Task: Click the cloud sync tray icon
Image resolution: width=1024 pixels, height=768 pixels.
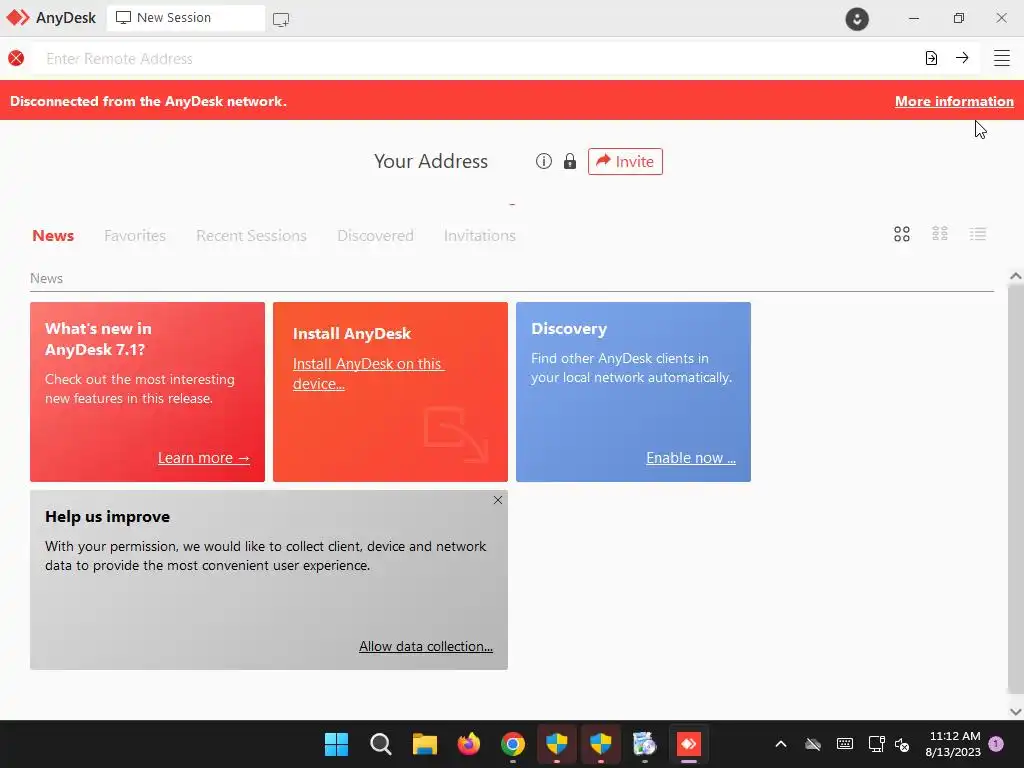Action: pos(812,744)
